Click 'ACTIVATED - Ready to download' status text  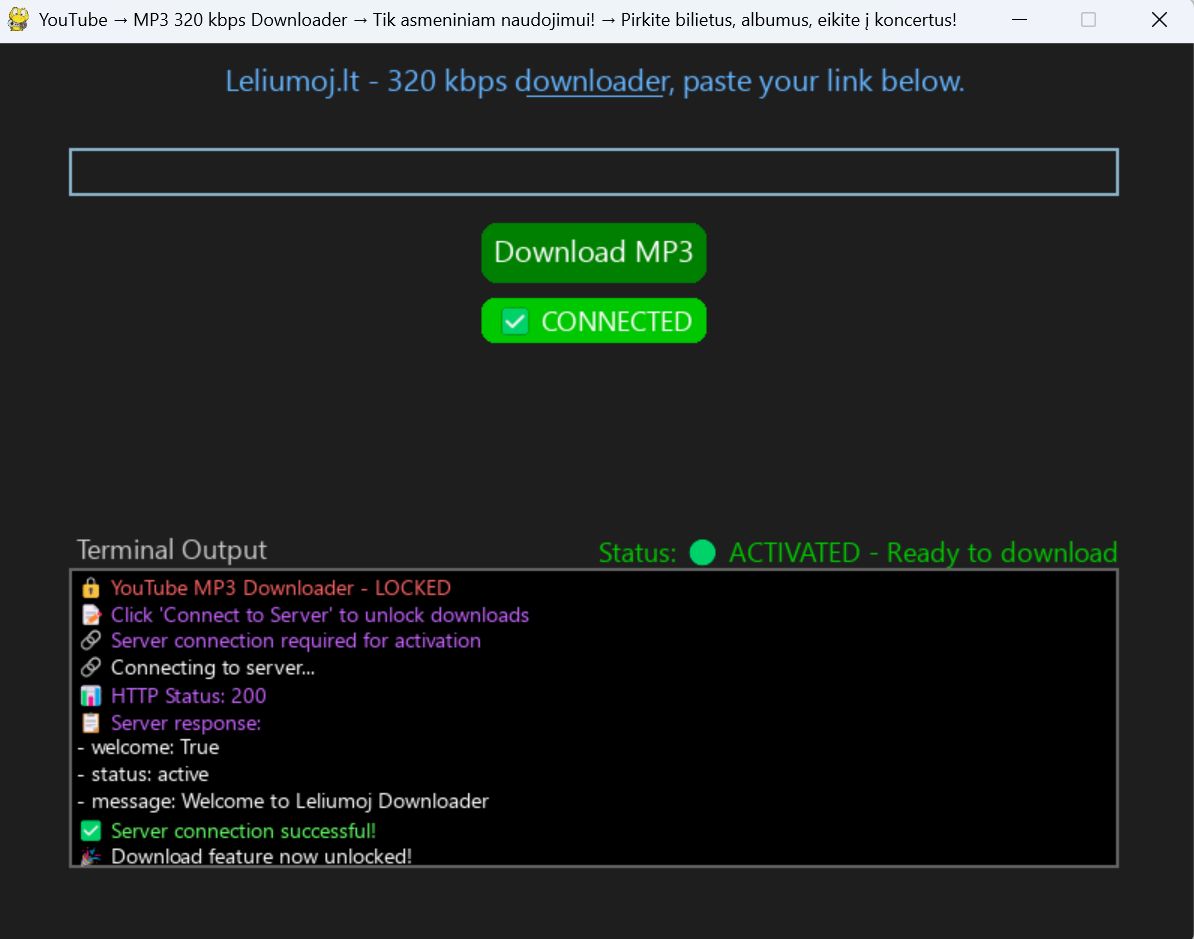pyautogui.click(x=923, y=553)
